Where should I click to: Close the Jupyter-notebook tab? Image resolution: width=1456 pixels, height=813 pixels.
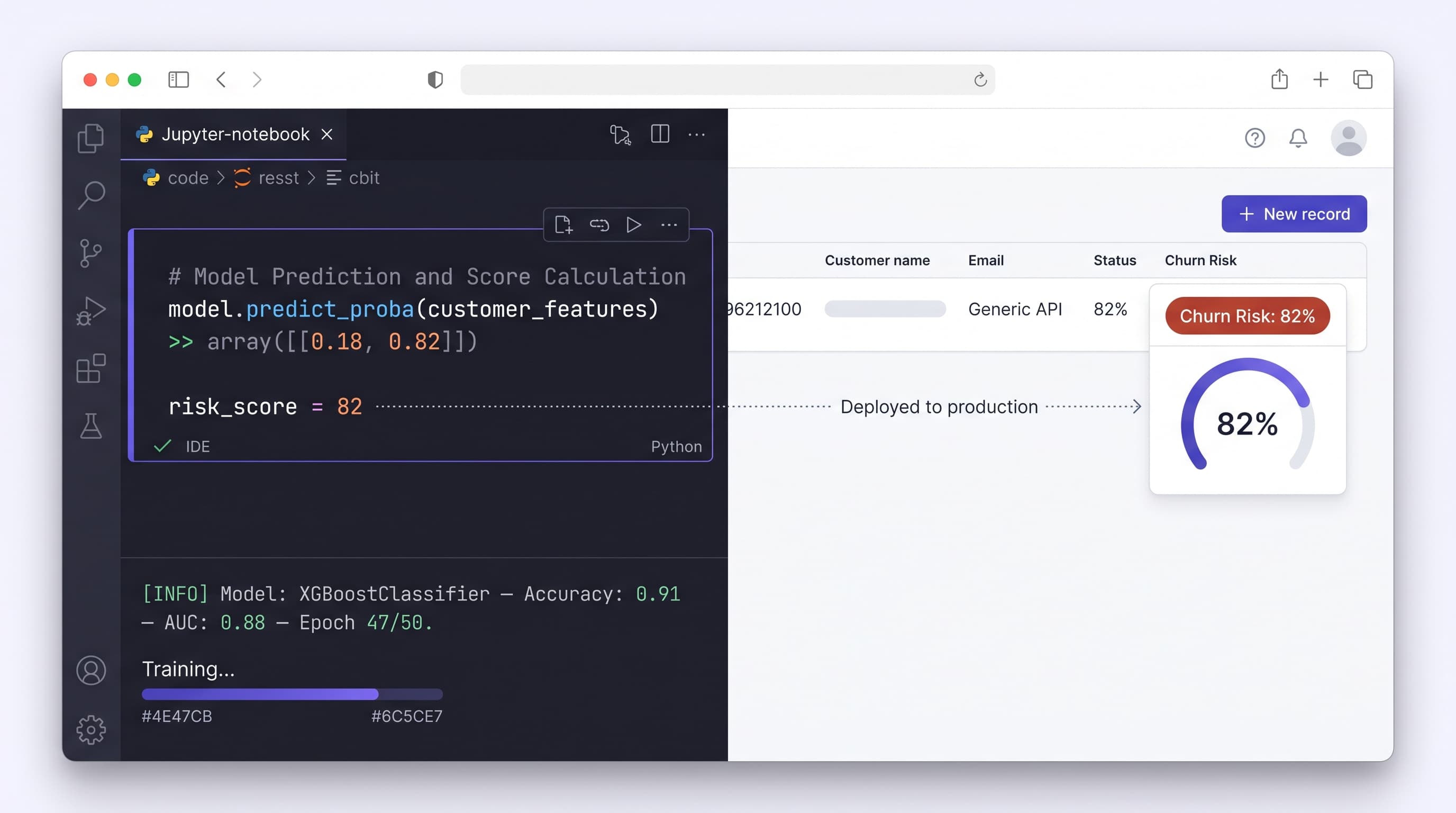tap(326, 134)
